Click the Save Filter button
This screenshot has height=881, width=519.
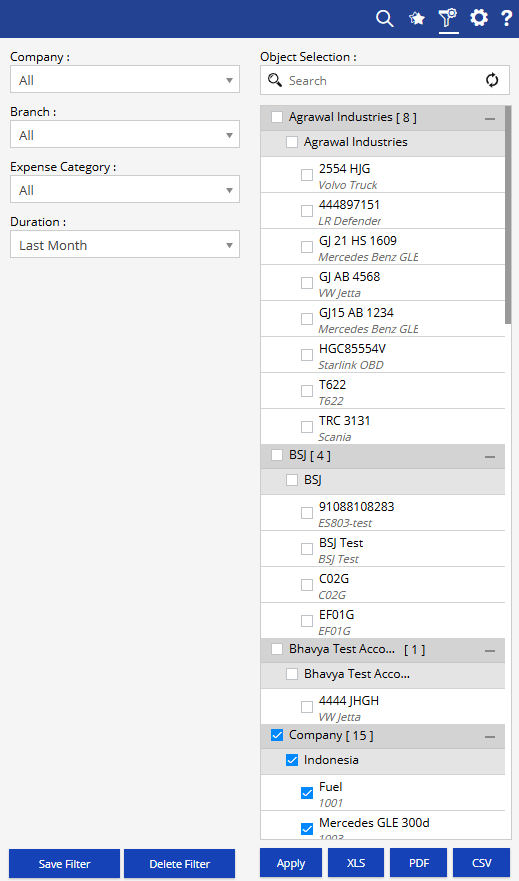[x=65, y=864]
